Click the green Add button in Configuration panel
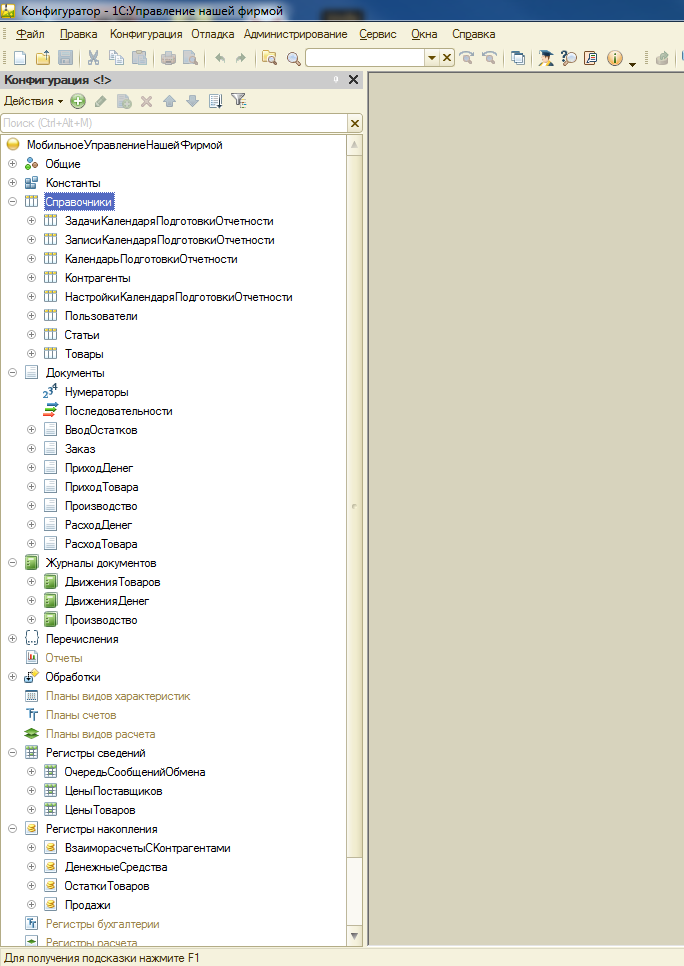 click(x=78, y=101)
